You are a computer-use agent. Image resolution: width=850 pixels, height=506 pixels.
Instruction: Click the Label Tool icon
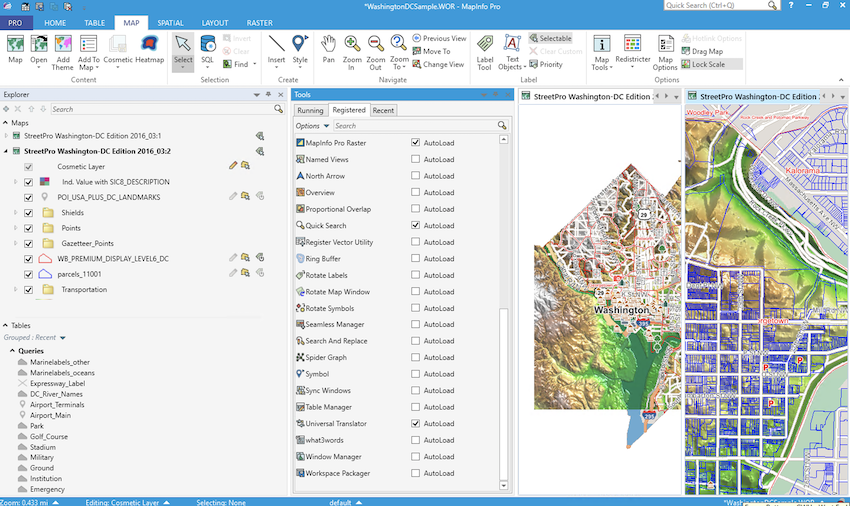[x=485, y=52]
